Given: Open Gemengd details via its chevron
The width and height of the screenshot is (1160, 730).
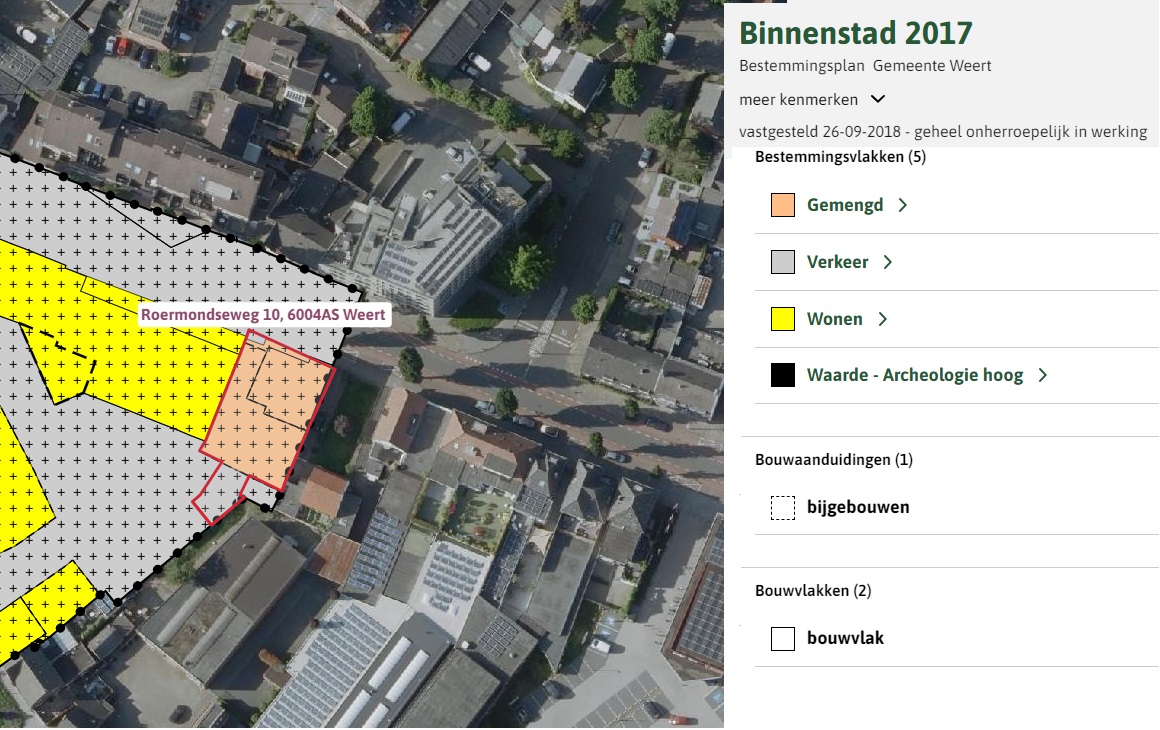Looking at the screenshot, I should 903,204.
